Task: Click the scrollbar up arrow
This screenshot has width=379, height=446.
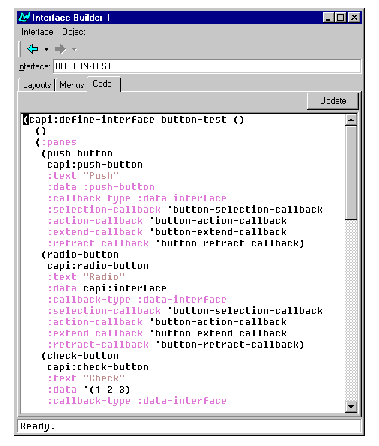Action: (351, 120)
